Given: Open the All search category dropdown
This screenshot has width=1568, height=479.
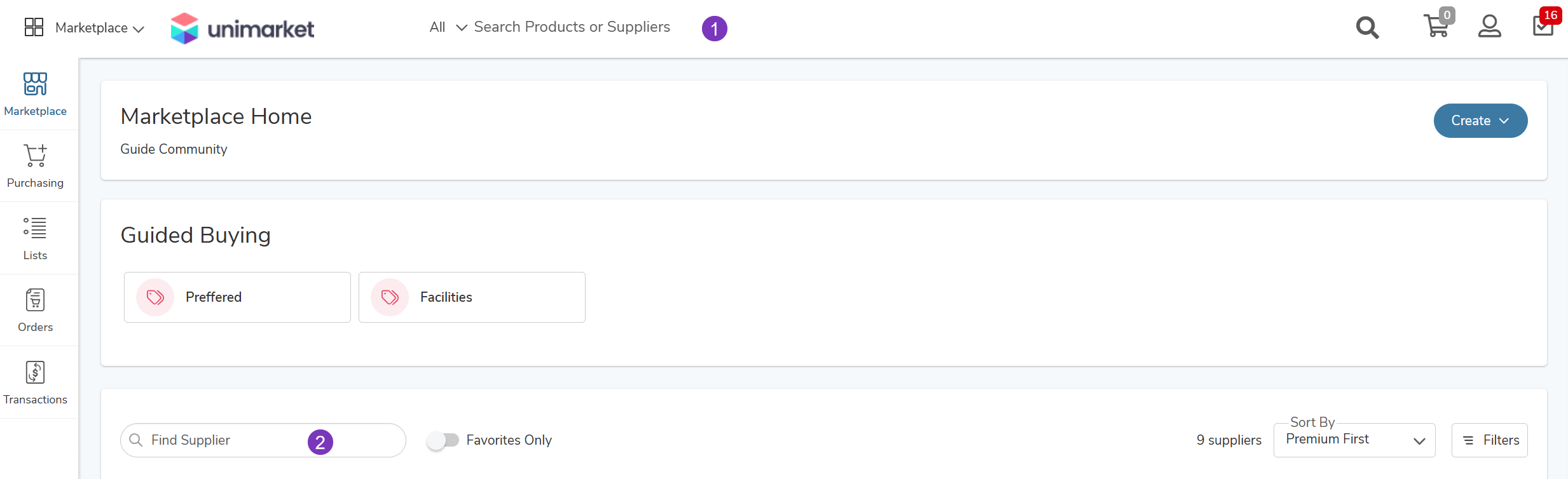Looking at the screenshot, I should click(x=448, y=27).
